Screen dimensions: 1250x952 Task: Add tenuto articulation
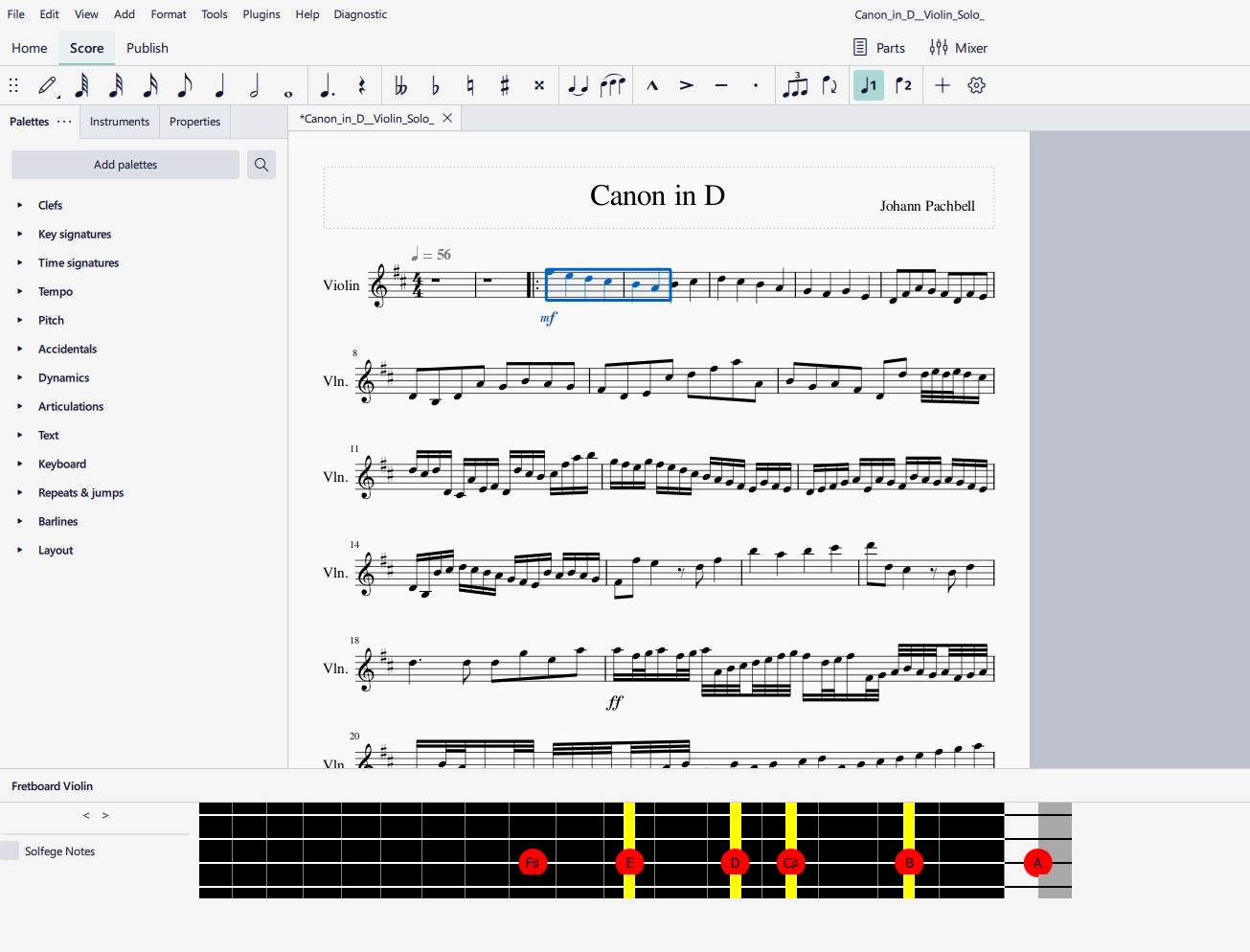[x=721, y=85]
